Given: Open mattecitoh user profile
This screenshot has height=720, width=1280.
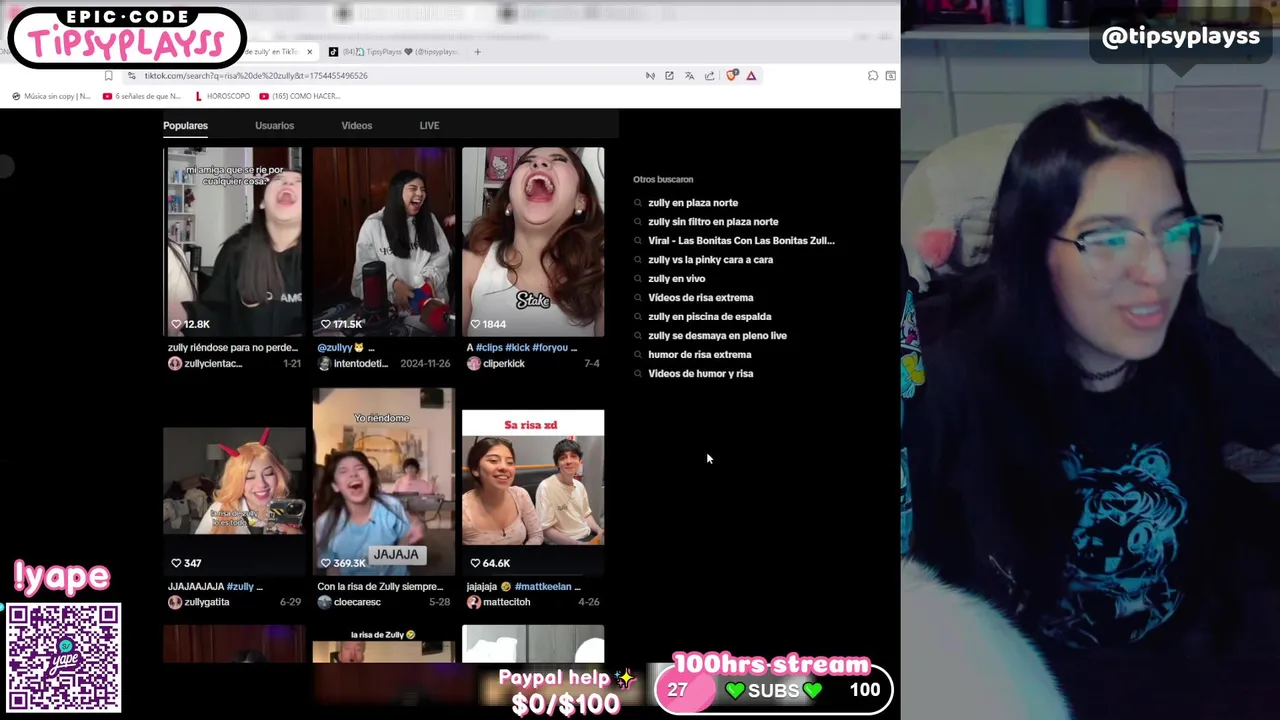Looking at the screenshot, I should pyautogui.click(x=507, y=602).
